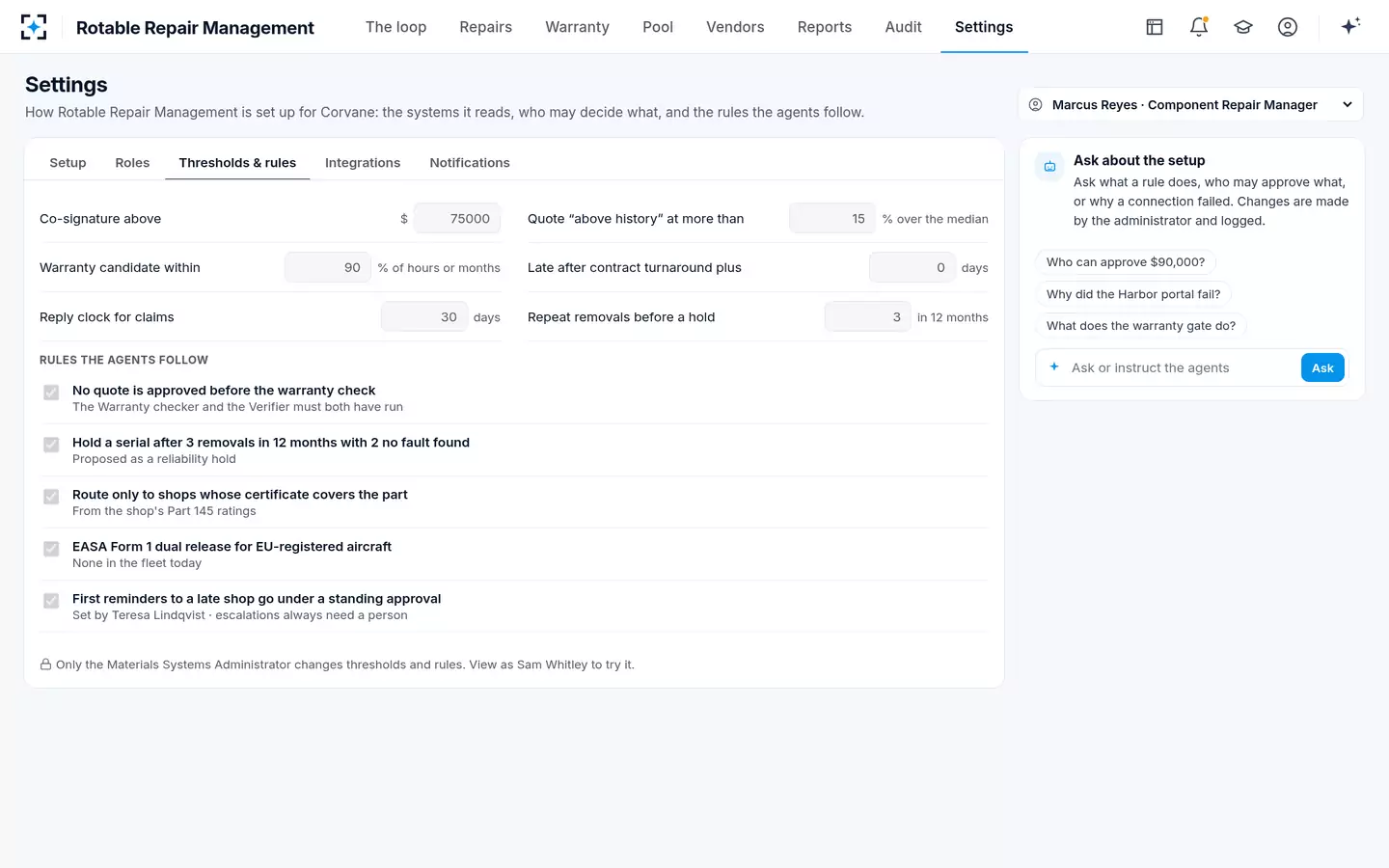Image resolution: width=1389 pixels, height=868 pixels.
Task: Switch to the Setup tab
Action: (68, 163)
